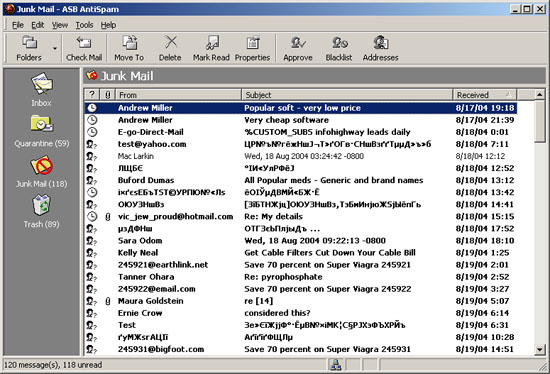The height and width of the screenshot is (374, 550).
Task: Open the Trash (89) folder
Action: click(x=41, y=212)
